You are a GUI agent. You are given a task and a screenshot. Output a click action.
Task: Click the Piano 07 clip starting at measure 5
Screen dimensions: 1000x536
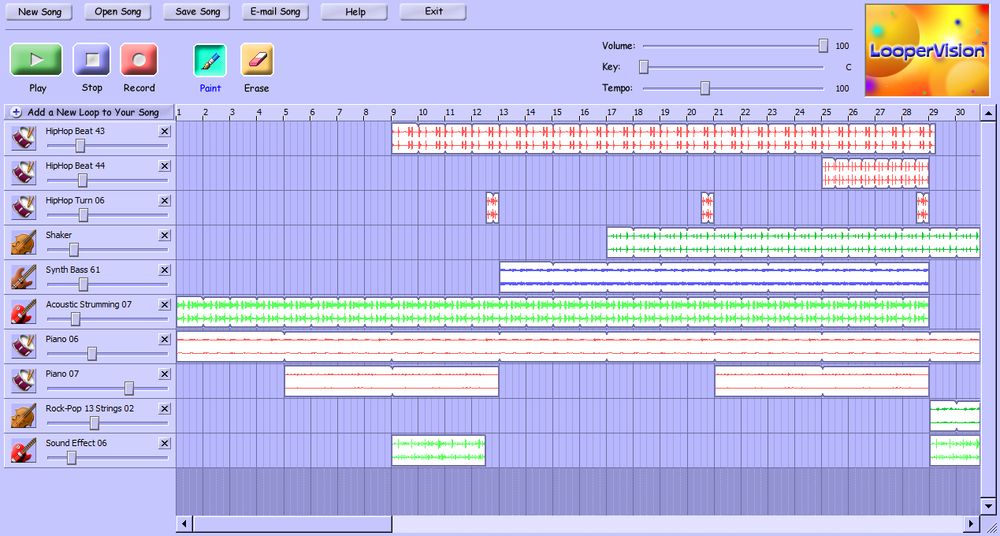[391, 382]
